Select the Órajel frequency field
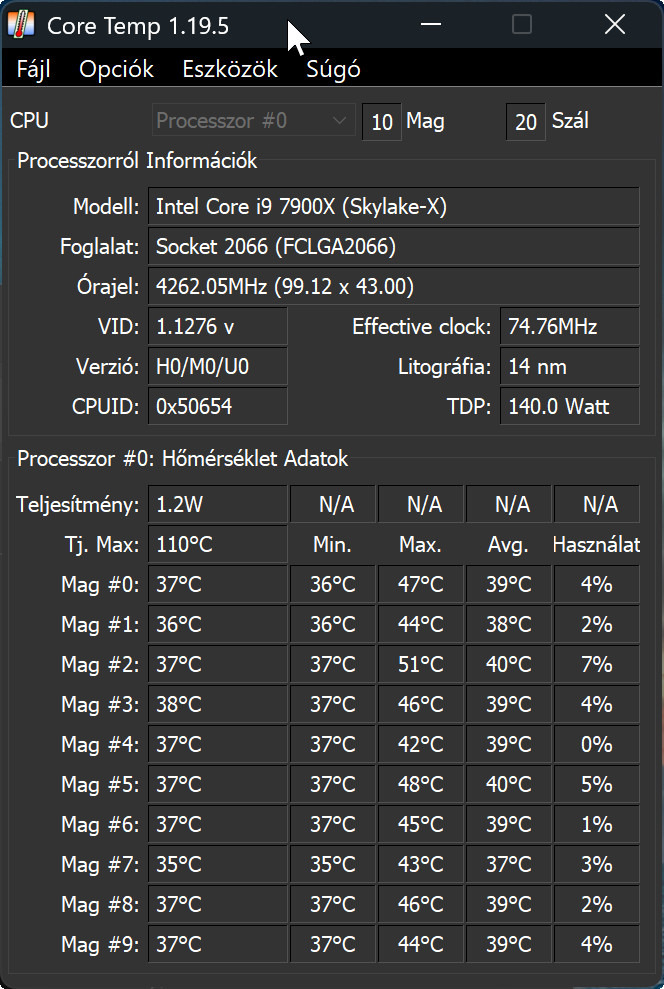The height and width of the screenshot is (989, 664). point(393,287)
